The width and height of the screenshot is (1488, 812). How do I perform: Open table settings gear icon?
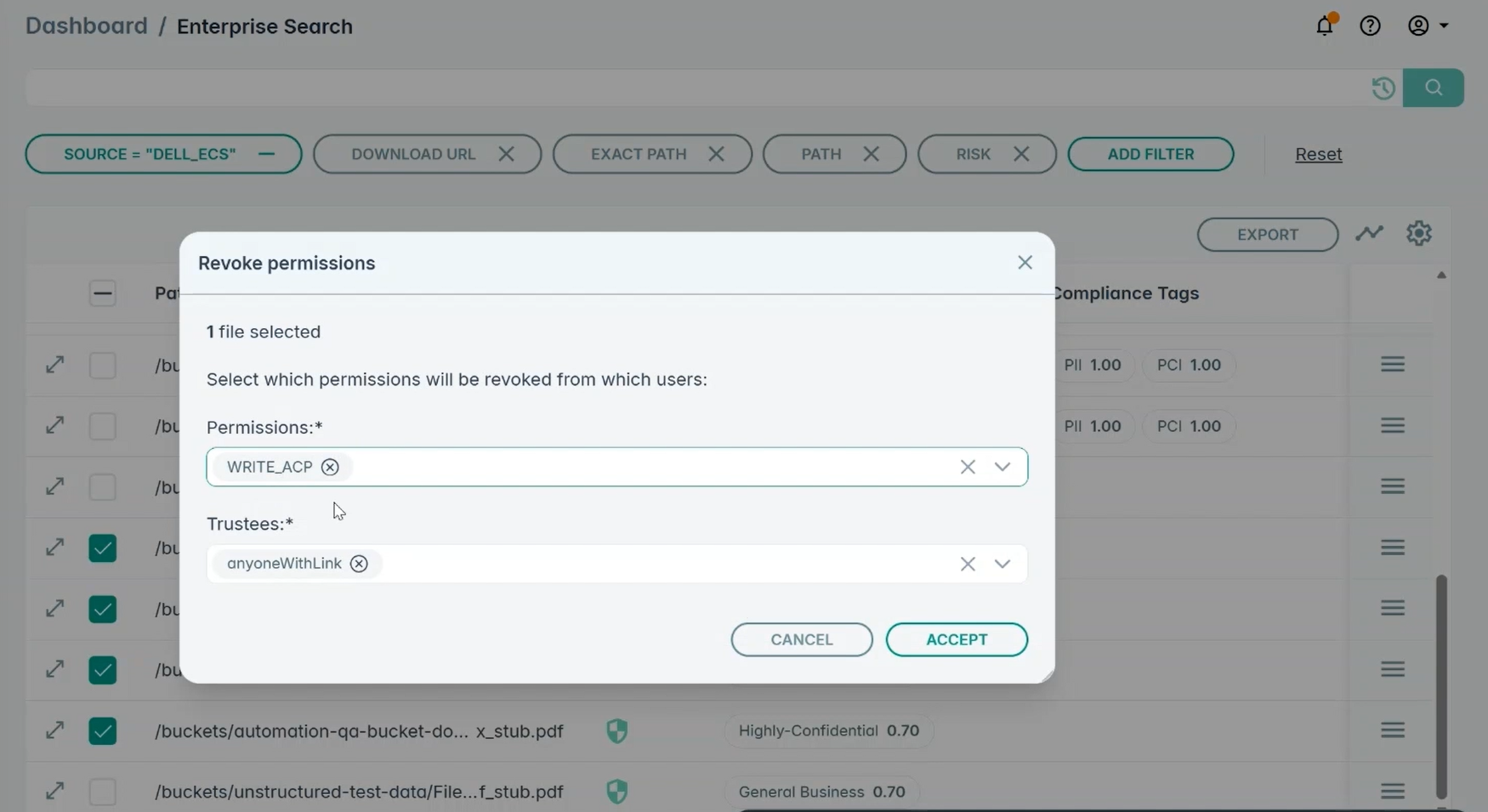pos(1418,233)
